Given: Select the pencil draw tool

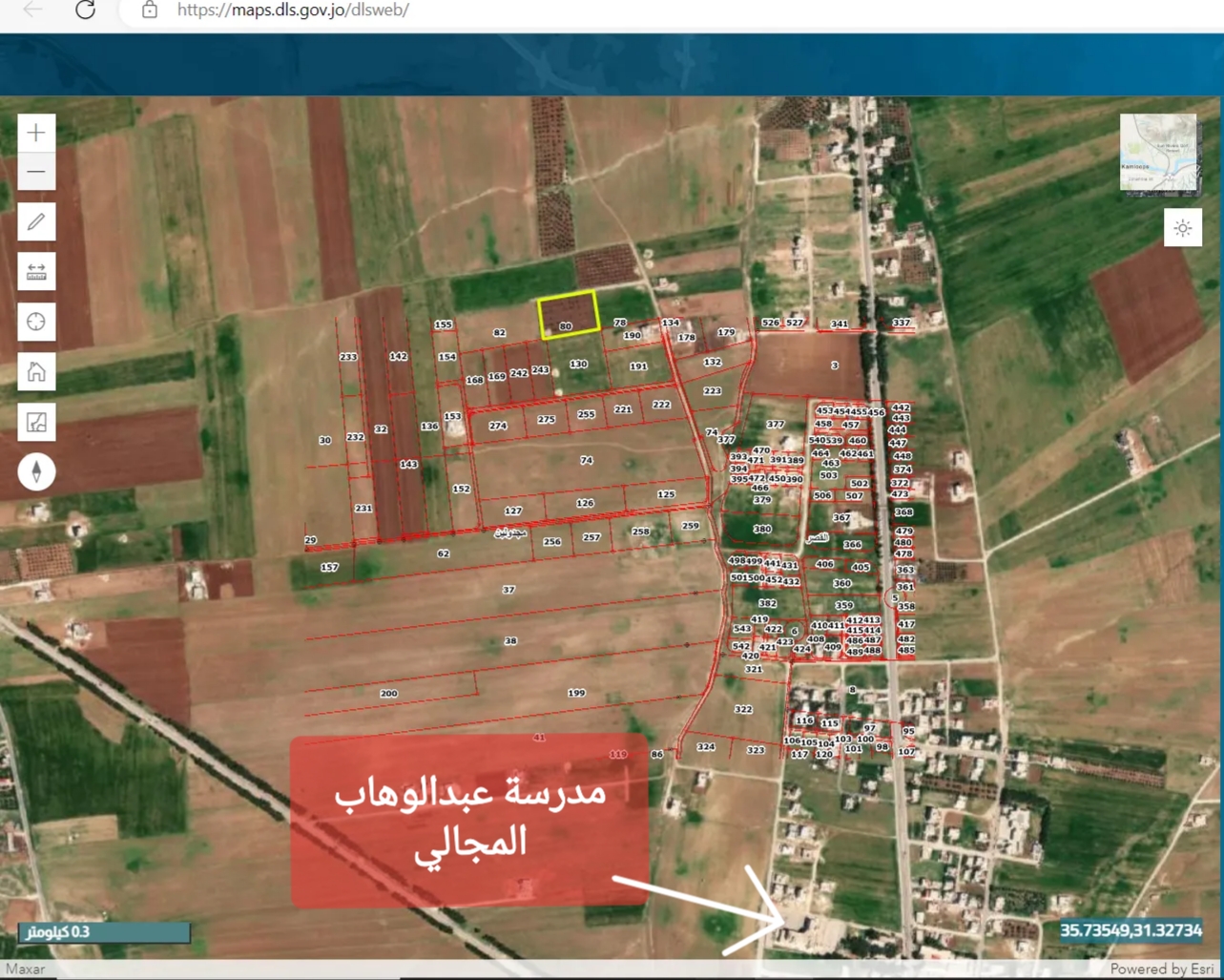Looking at the screenshot, I should point(36,222).
